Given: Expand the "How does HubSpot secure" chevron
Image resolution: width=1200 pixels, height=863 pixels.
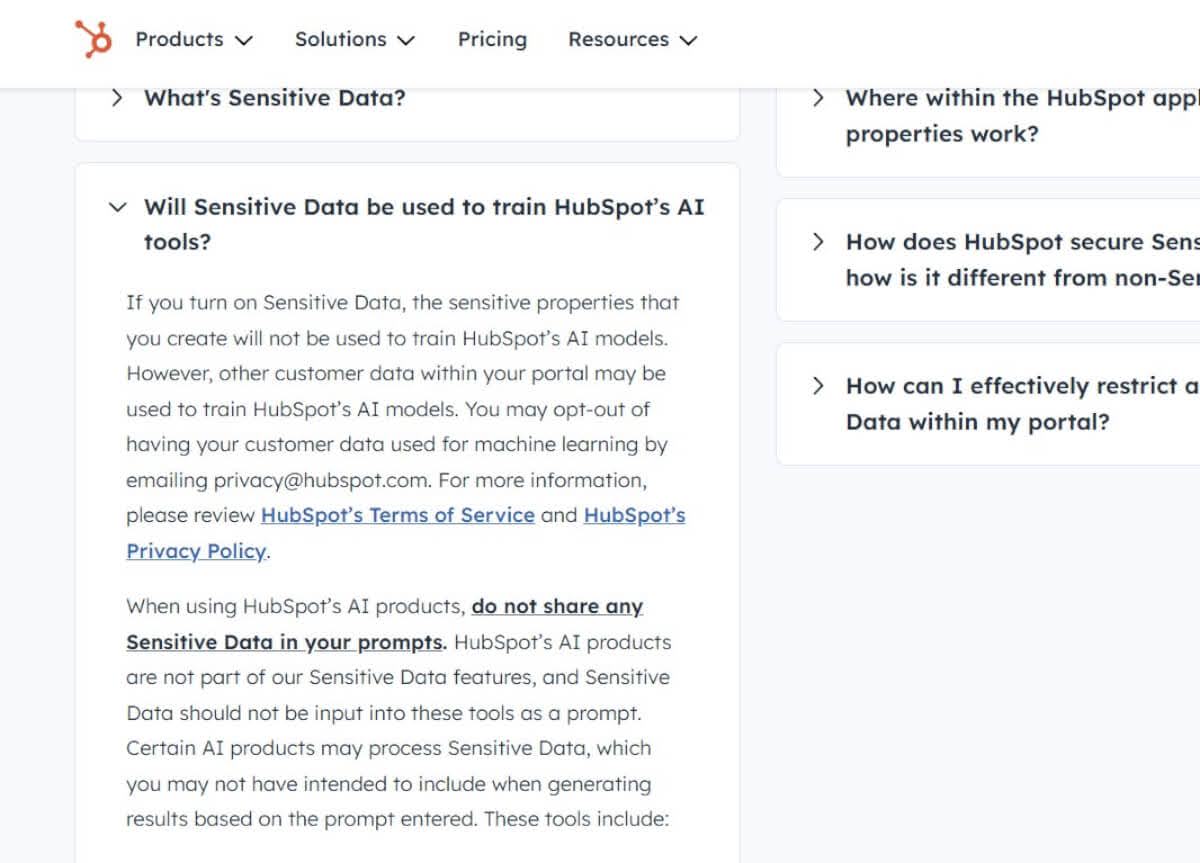Looking at the screenshot, I should [819, 242].
